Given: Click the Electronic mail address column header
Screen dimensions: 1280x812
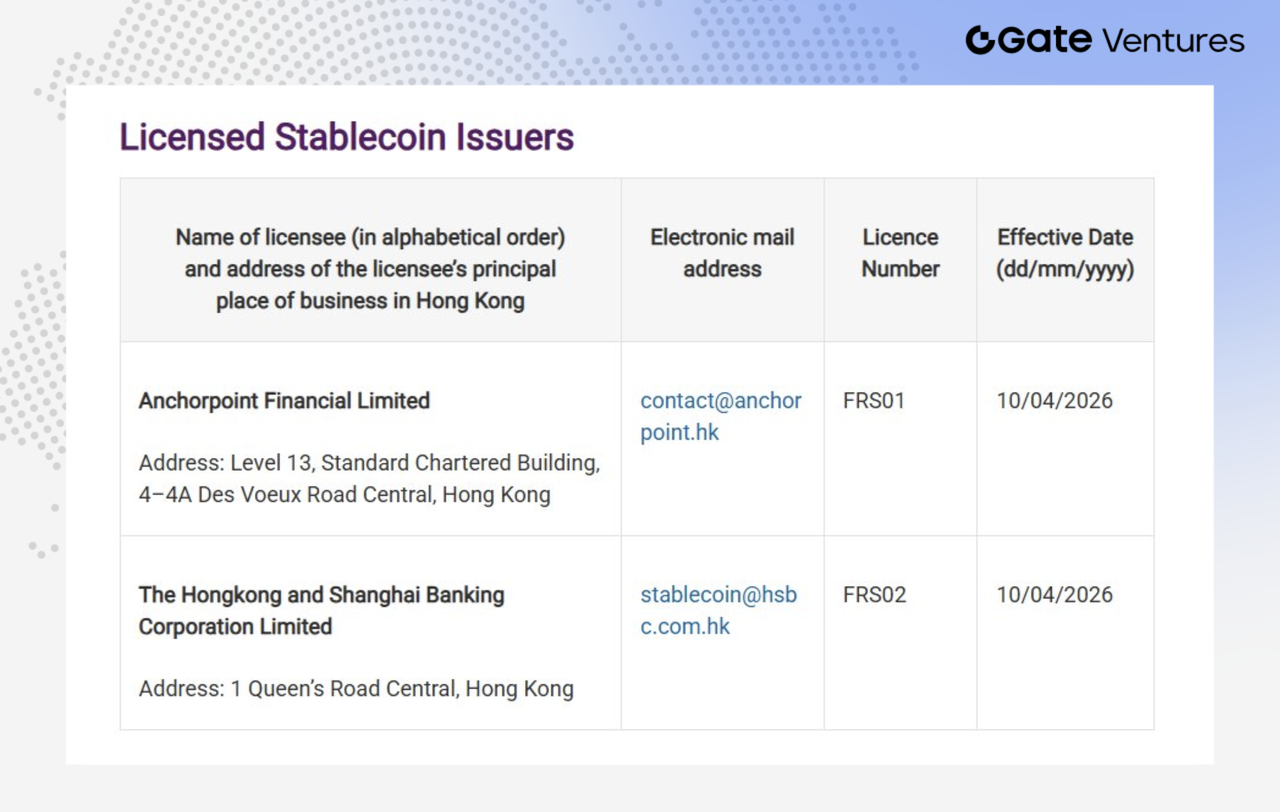Looking at the screenshot, I should tap(722, 253).
